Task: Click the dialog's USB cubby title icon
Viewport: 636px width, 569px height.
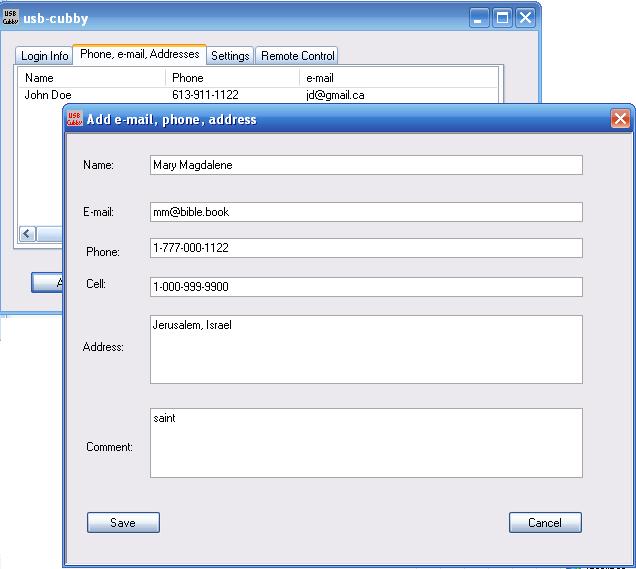Action: click(74, 119)
